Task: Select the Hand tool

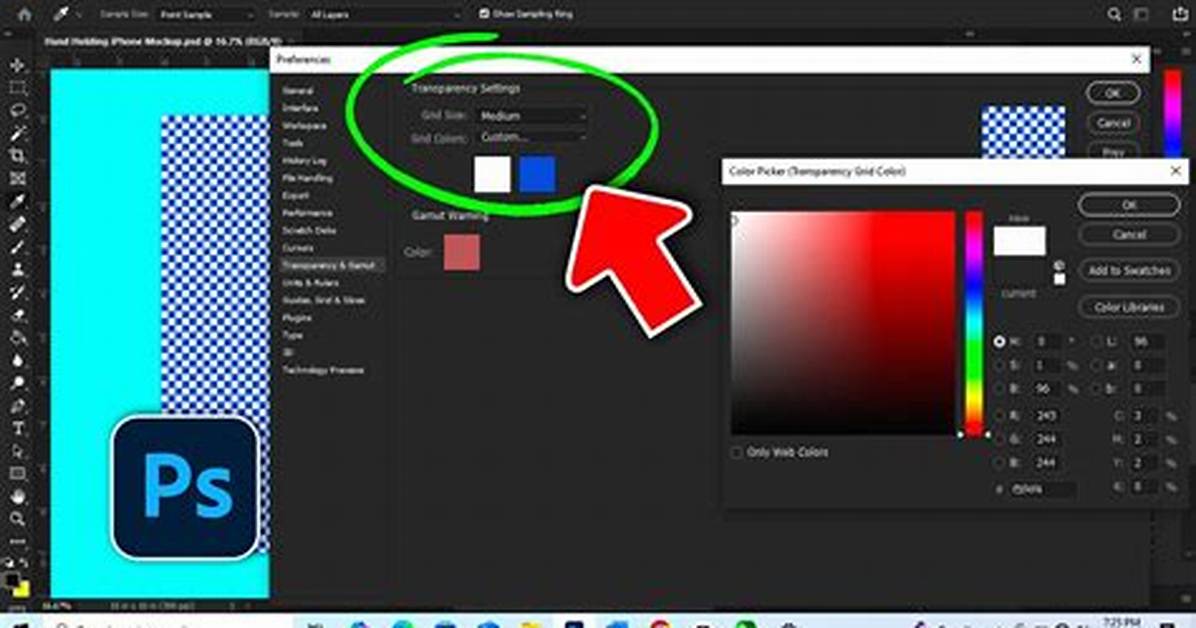Action: coord(18,497)
